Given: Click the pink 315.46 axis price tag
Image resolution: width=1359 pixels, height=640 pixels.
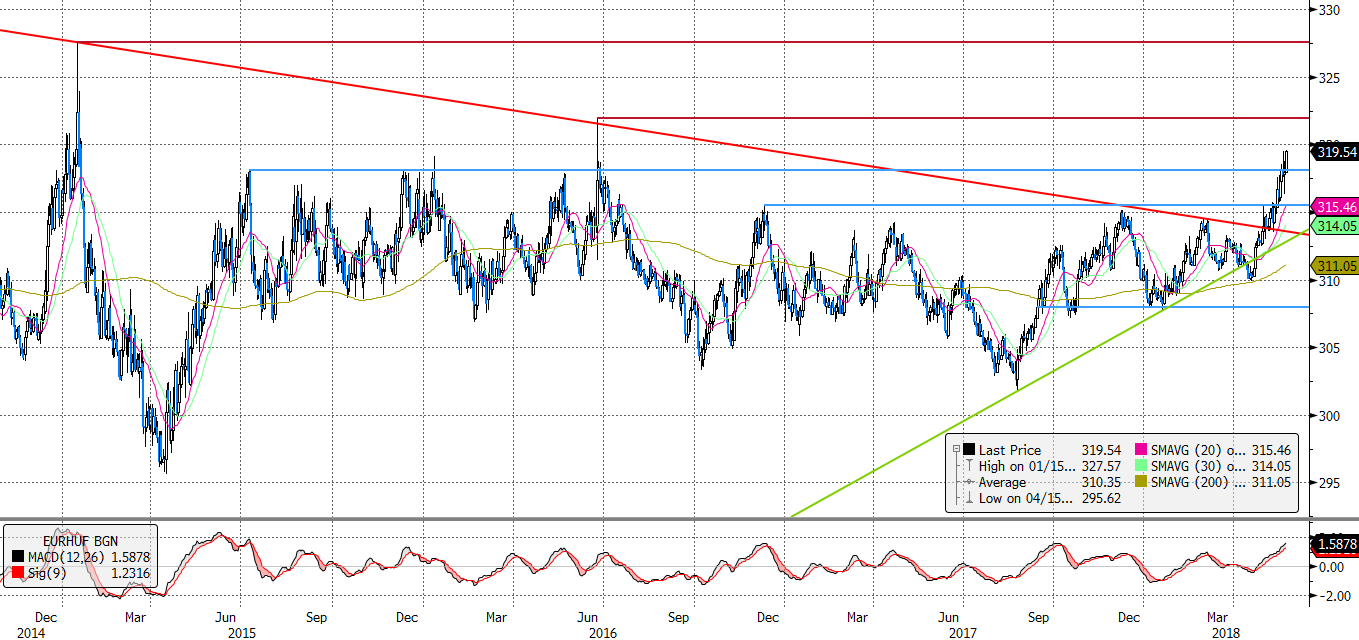Looking at the screenshot, I should click(x=1335, y=207).
